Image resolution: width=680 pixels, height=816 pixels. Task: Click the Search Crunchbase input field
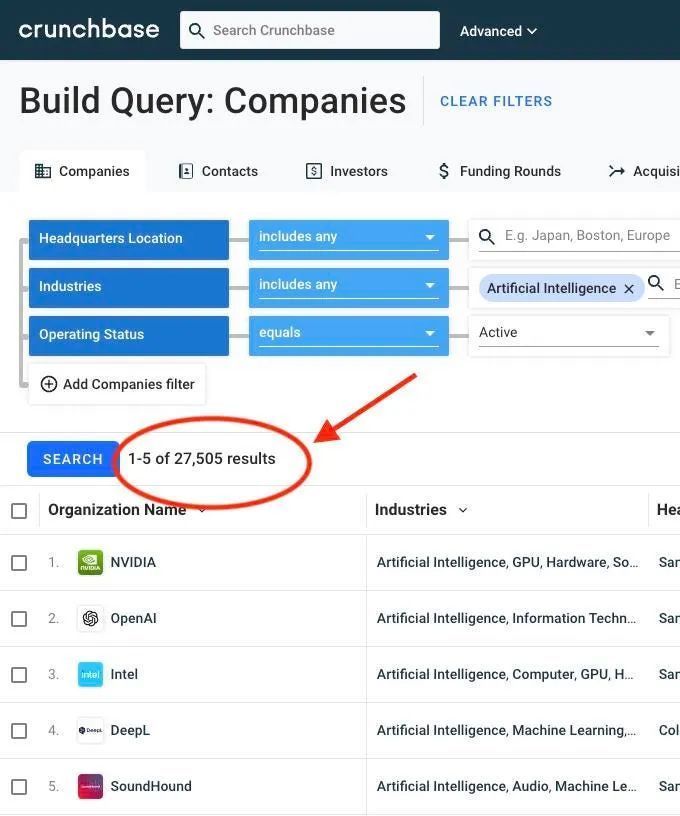[320, 30]
